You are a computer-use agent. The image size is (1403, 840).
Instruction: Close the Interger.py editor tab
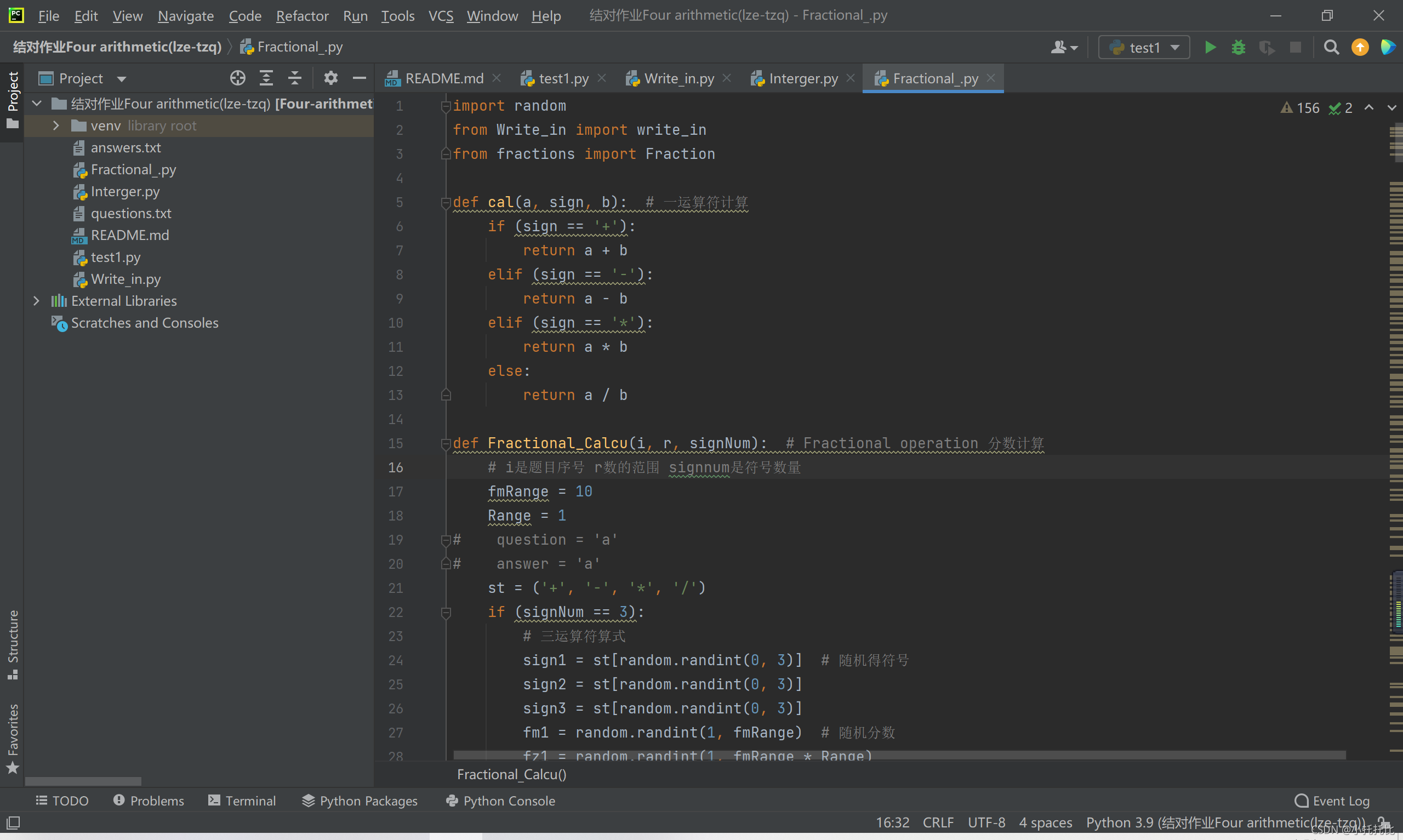(850, 78)
